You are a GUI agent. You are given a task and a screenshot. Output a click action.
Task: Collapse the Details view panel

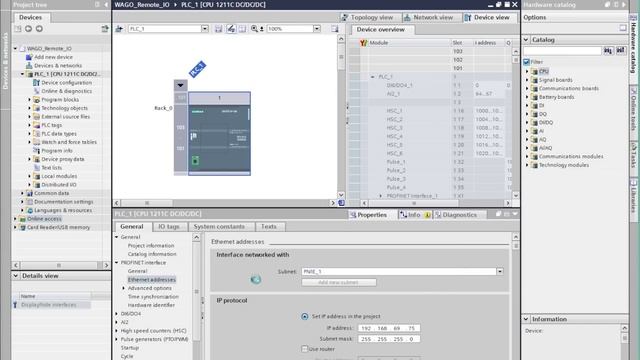tap(16, 276)
